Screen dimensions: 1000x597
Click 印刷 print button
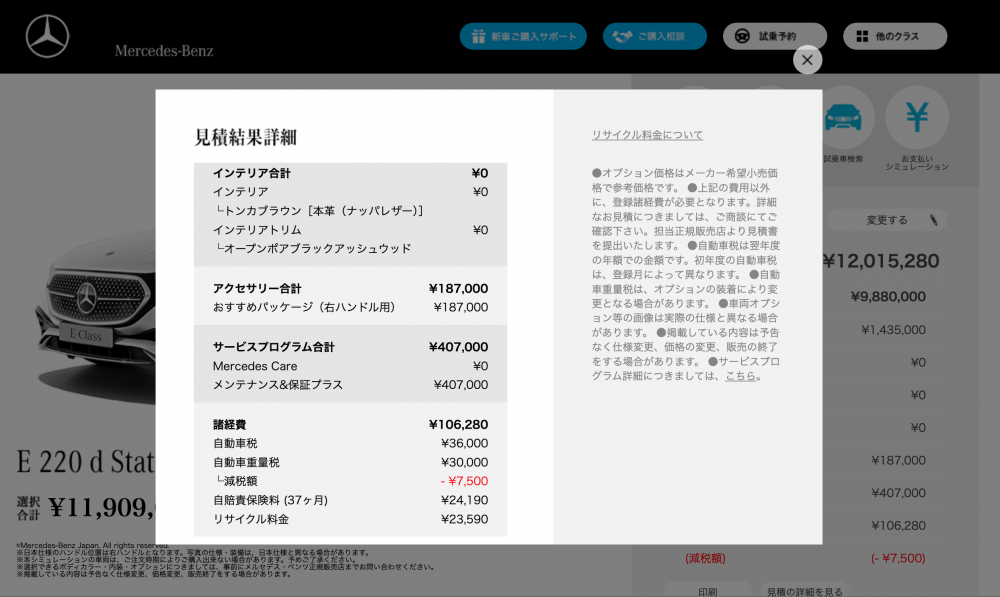point(707,591)
